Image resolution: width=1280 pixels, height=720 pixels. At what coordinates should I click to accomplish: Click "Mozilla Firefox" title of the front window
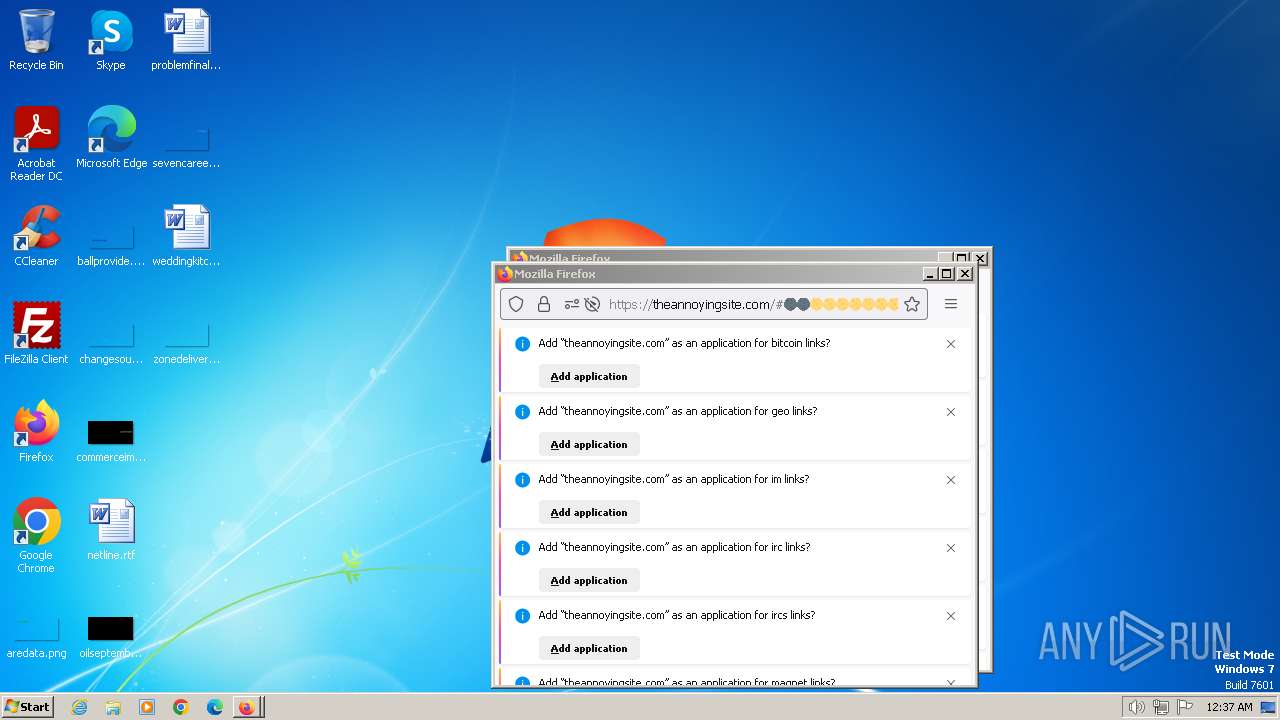[x=555, y=274]
